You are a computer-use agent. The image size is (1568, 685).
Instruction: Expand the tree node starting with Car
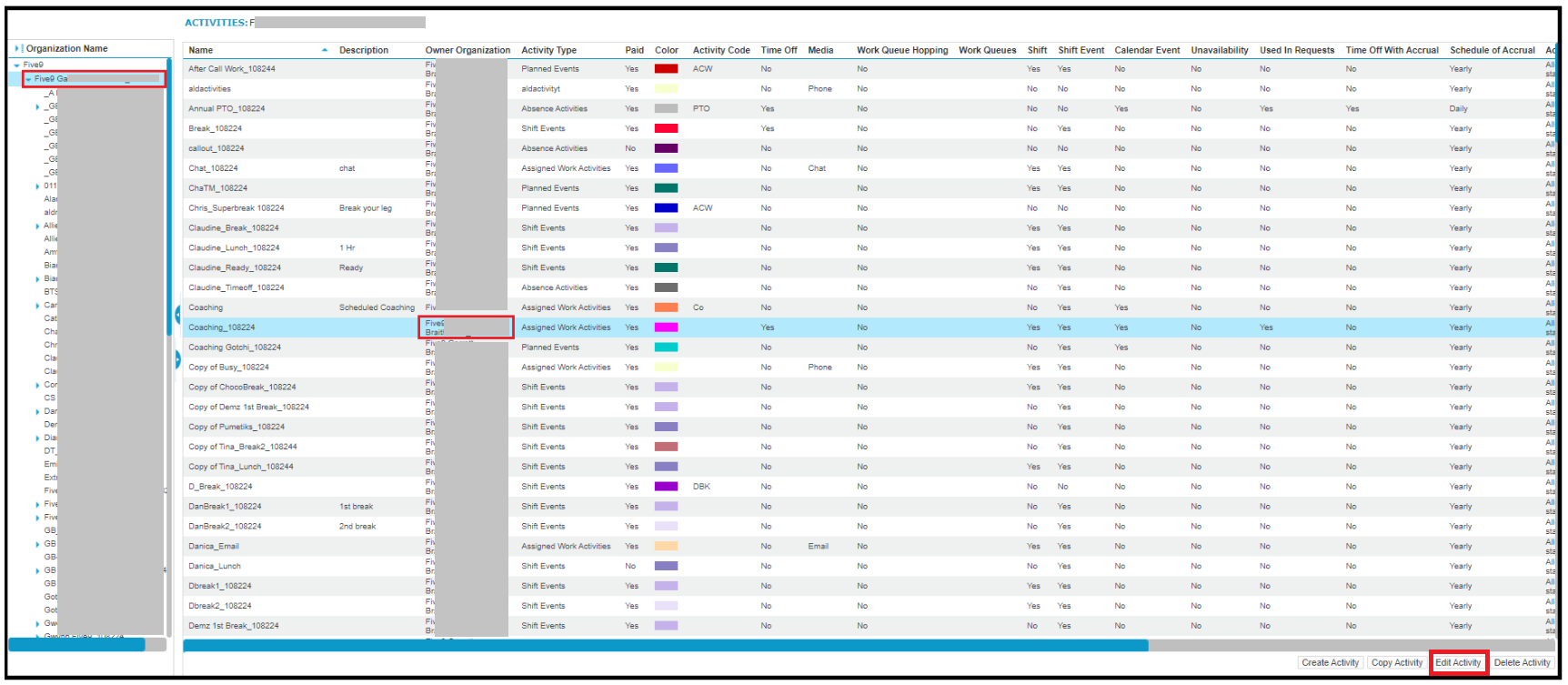point(37,306)
